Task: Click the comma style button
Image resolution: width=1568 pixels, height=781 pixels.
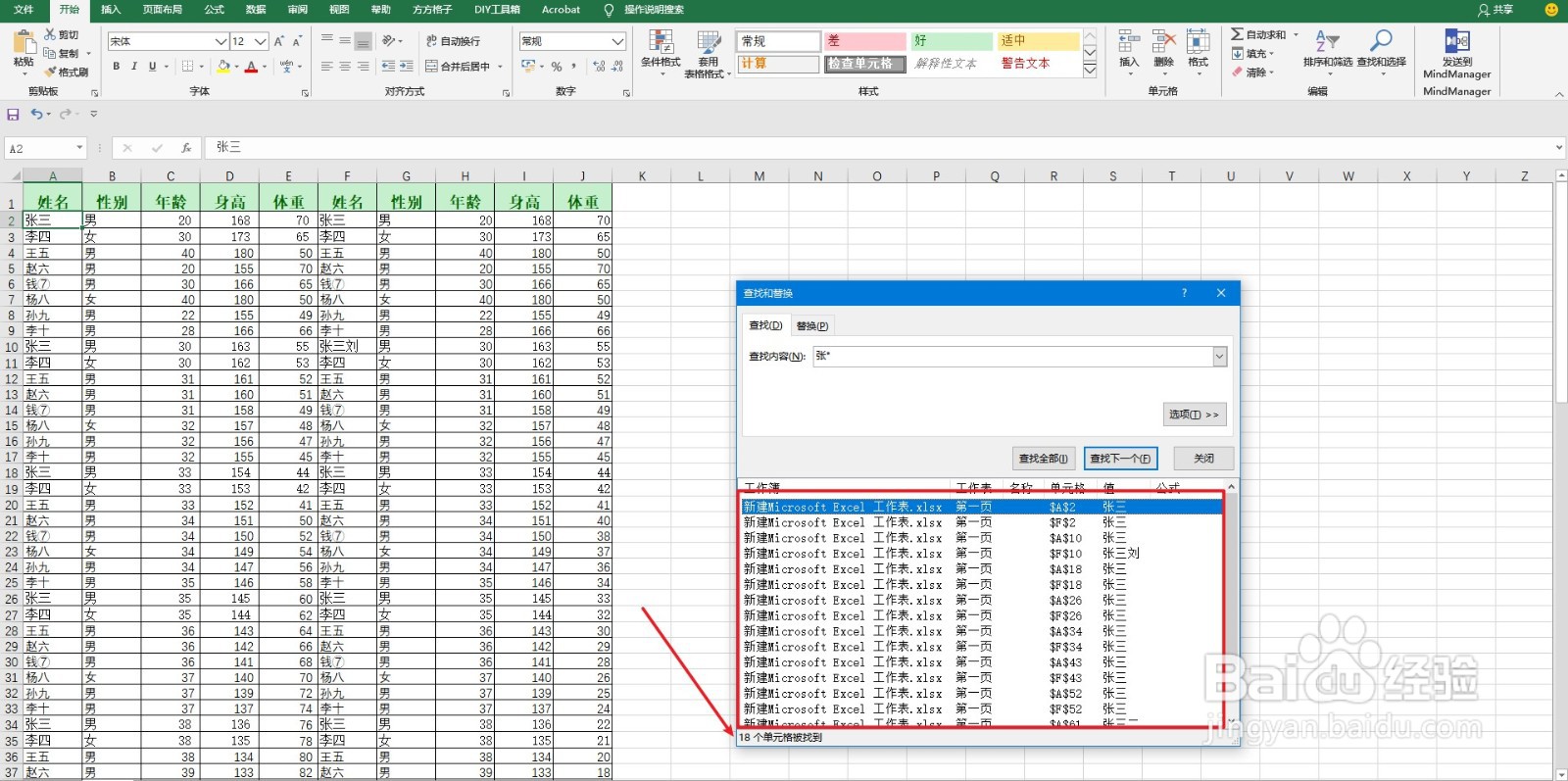Action: pyautogui.click(x=574, y=67)
